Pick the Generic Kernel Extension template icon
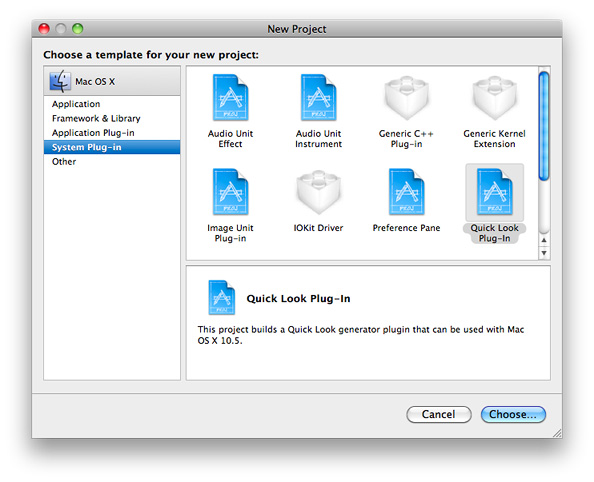The image size is (594, 482). [494, 98]
